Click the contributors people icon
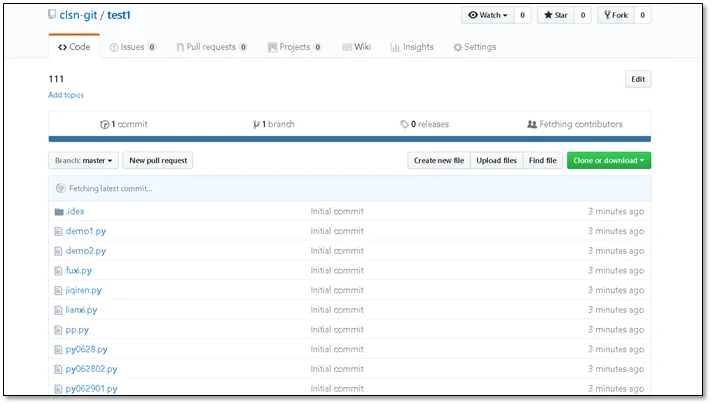Image resolution: width=712 pixels, height=405 pixels. click(532, 124)
